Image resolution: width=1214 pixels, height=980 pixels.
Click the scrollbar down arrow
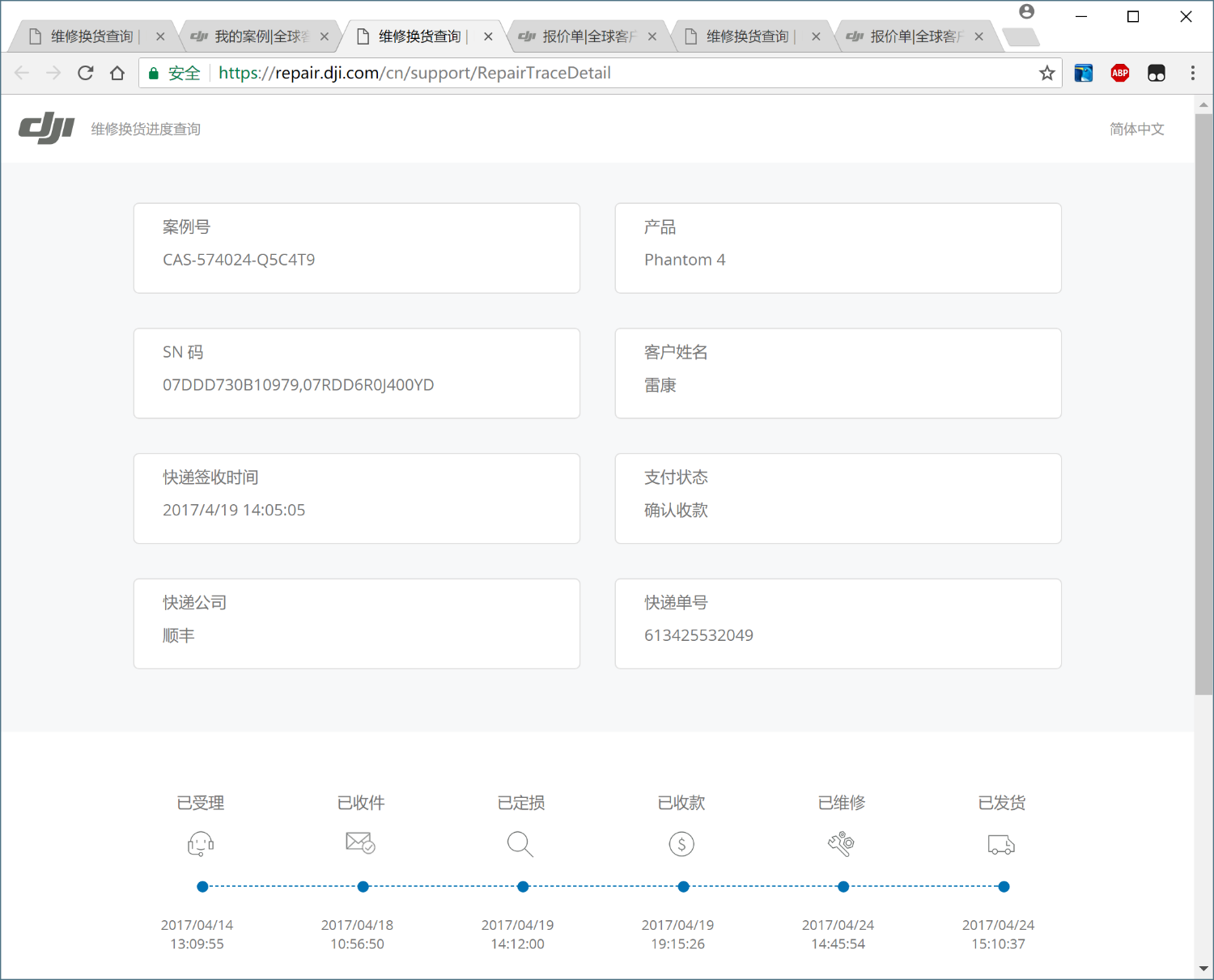[x=1203, y=968]
